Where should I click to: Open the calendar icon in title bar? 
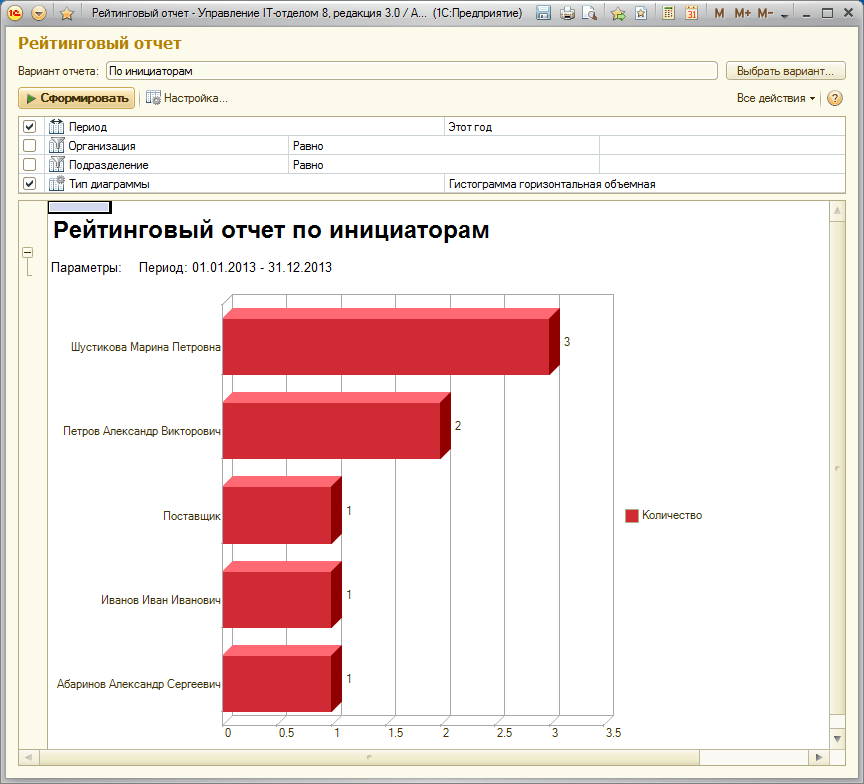click(690, 14)
